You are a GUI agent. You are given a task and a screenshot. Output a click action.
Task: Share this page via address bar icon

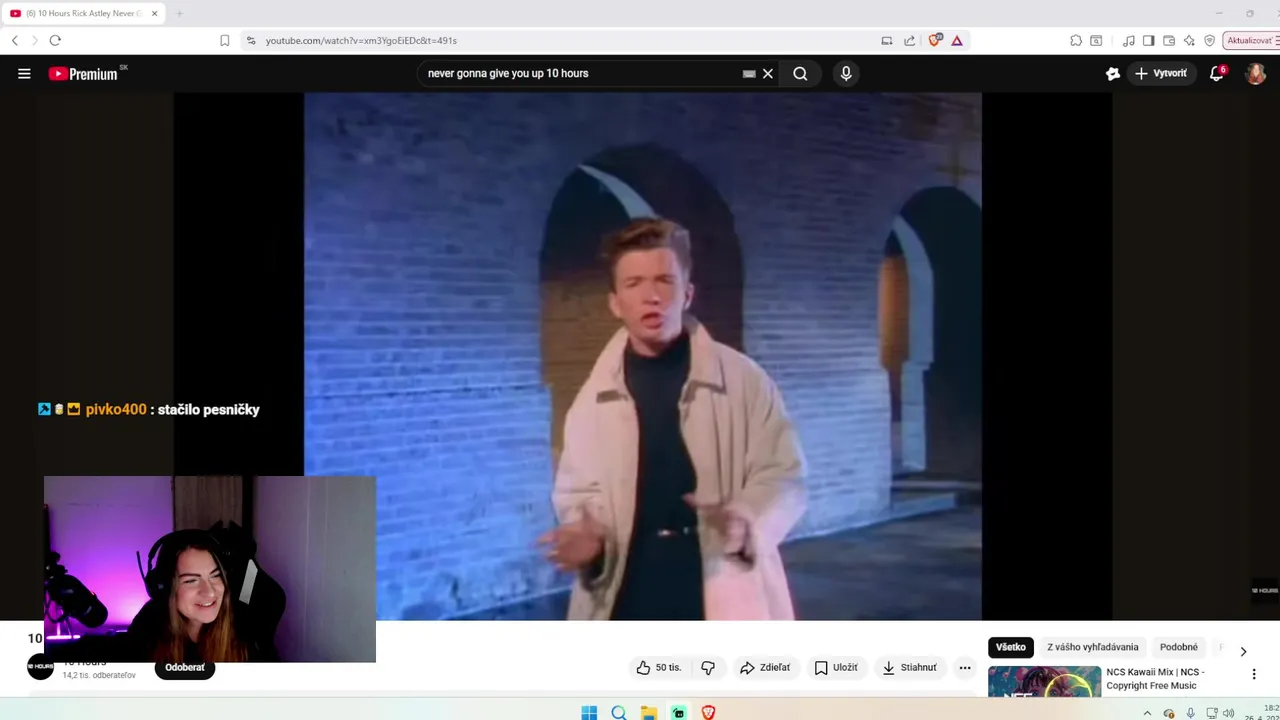click(909, 40)
